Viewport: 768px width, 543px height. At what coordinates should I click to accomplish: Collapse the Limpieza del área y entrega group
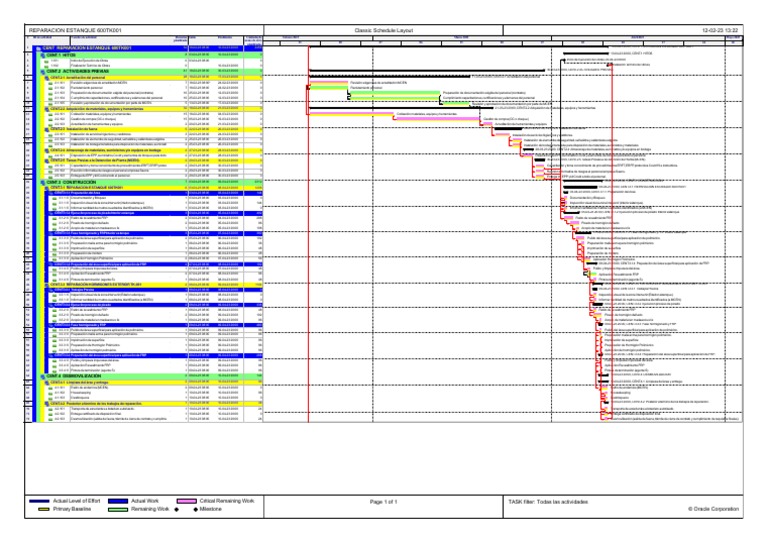coord(47,382)
